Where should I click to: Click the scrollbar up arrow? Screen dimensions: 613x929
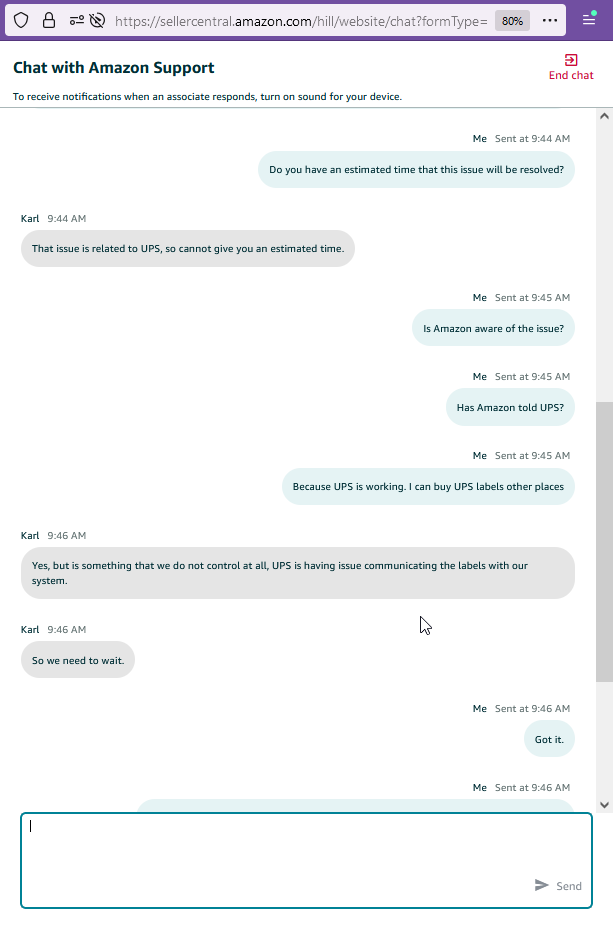click(x=604, y=116)
